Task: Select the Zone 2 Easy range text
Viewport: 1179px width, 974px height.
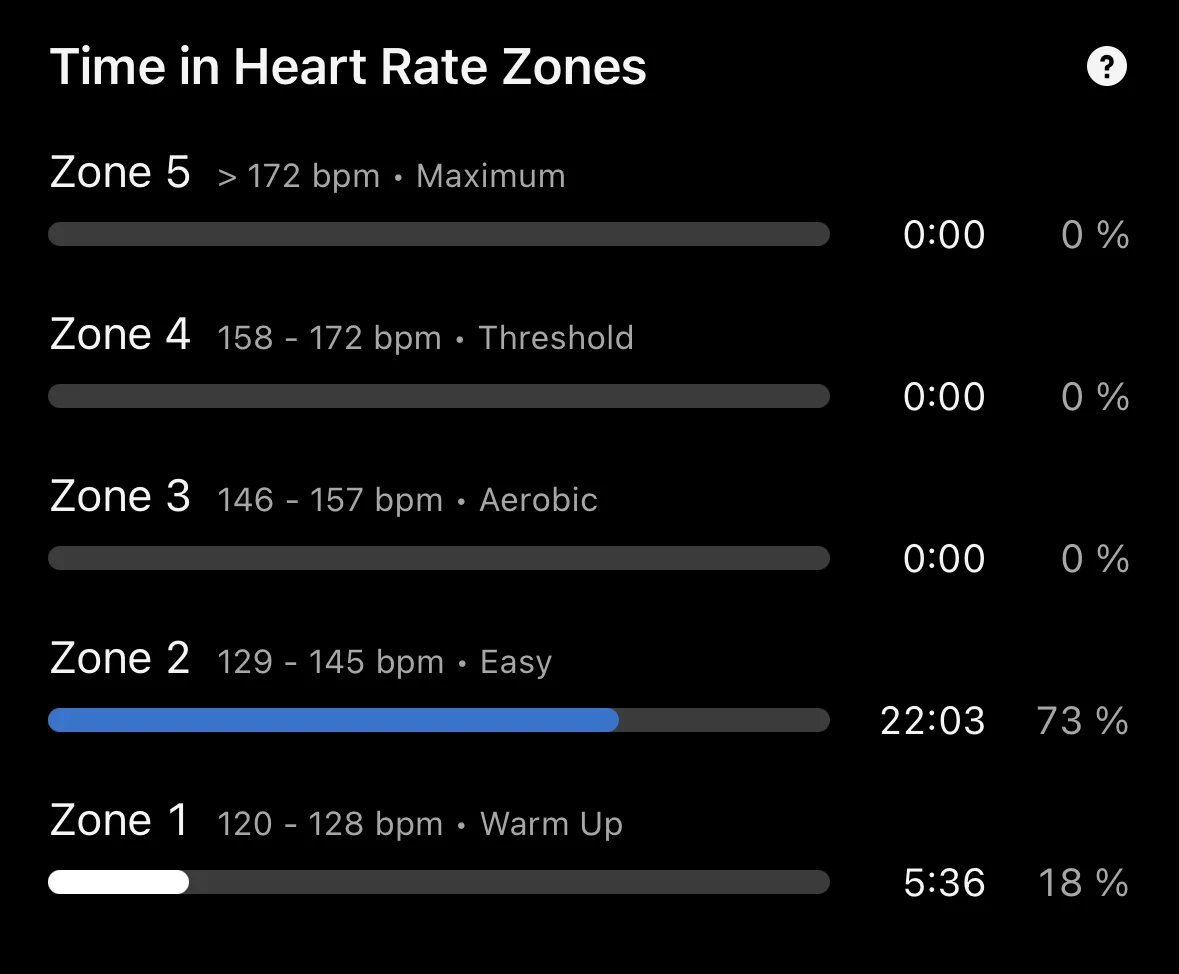Action: pyautogui.click(x=385, y=663)
